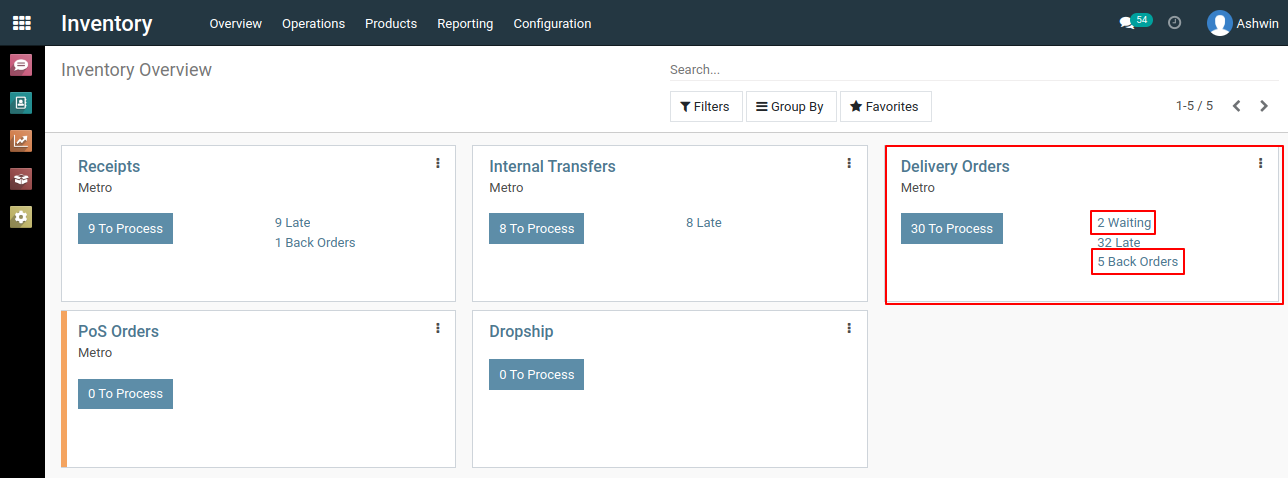
Task: Open the teal Contacts sidebar icon
Action: [x=21, y=103]
